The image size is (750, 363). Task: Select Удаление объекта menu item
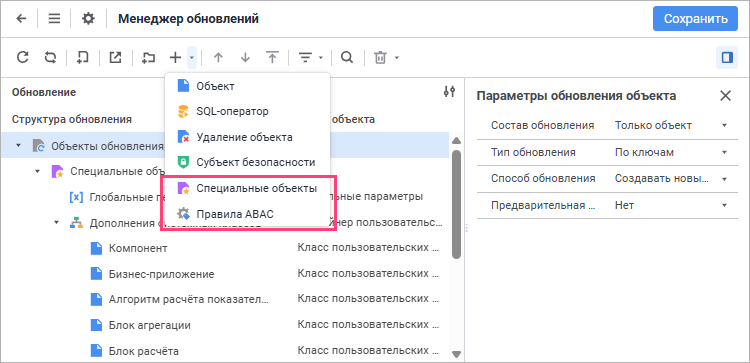[x=247, y=137]
